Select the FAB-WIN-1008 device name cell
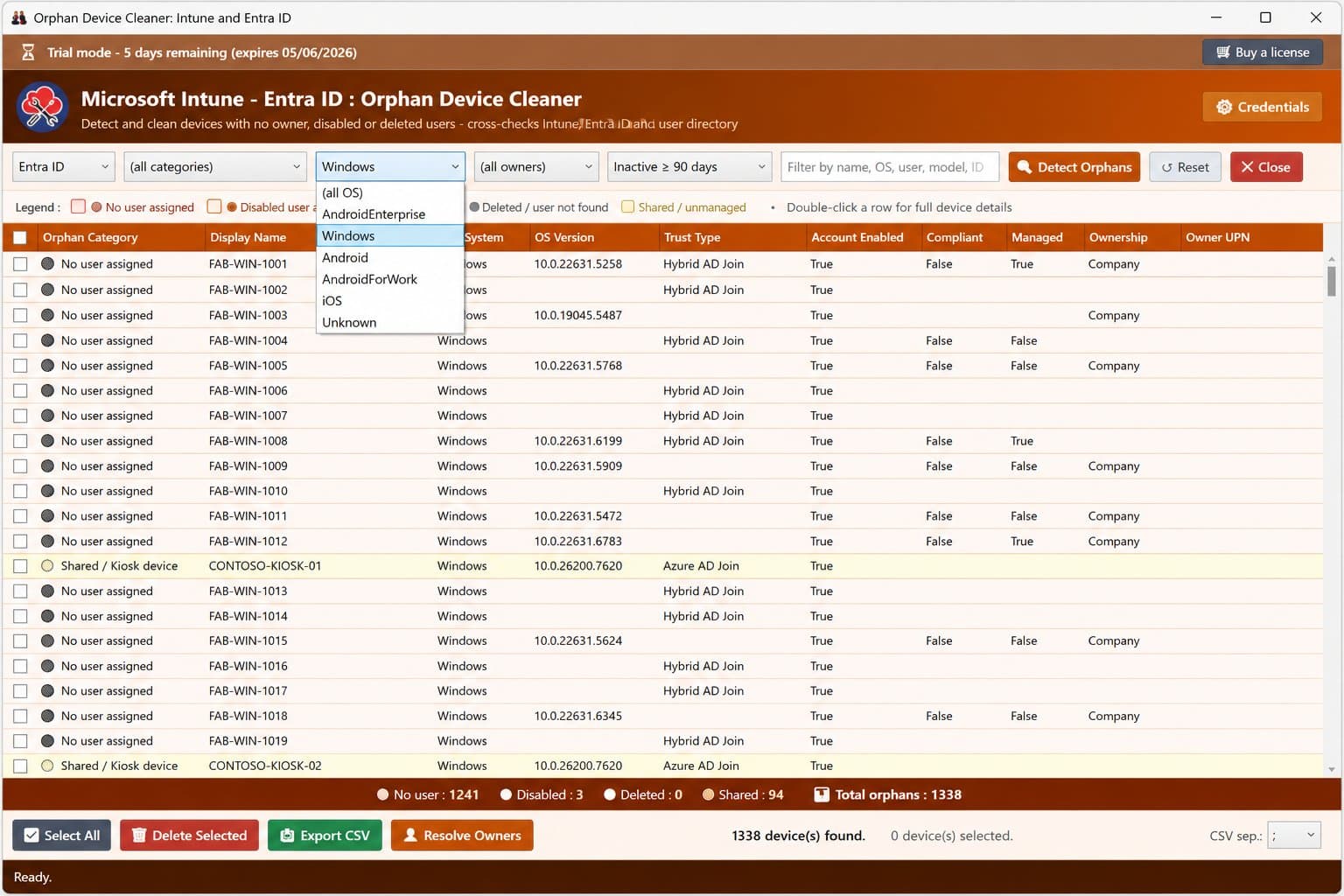The height and width of the screenshot is (896, 1344). pyautogui.click(x=248, y=441)
